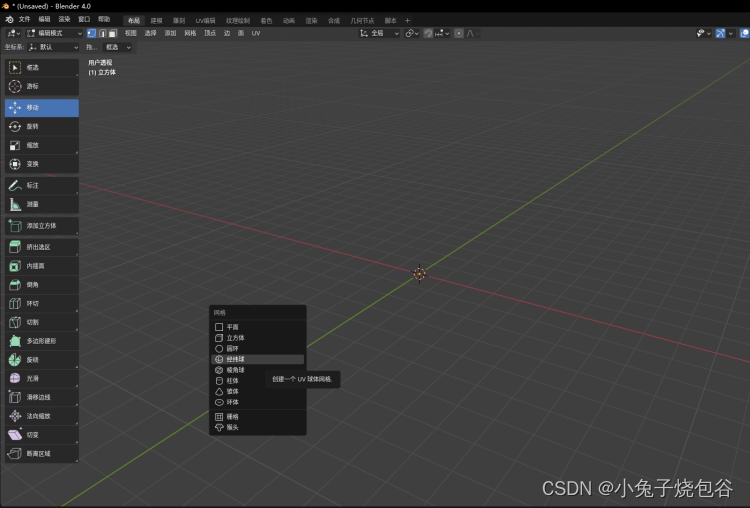Switch to the UV编辑 workspace tab
Image resolution: width=750 pixels, height=508 pixels.
205,21
